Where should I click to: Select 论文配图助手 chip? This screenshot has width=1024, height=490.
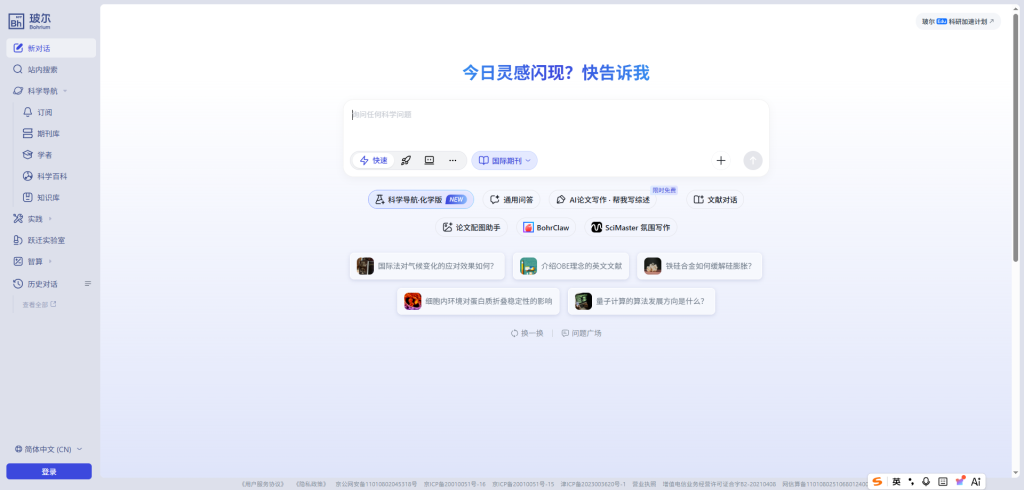[471, 227]
